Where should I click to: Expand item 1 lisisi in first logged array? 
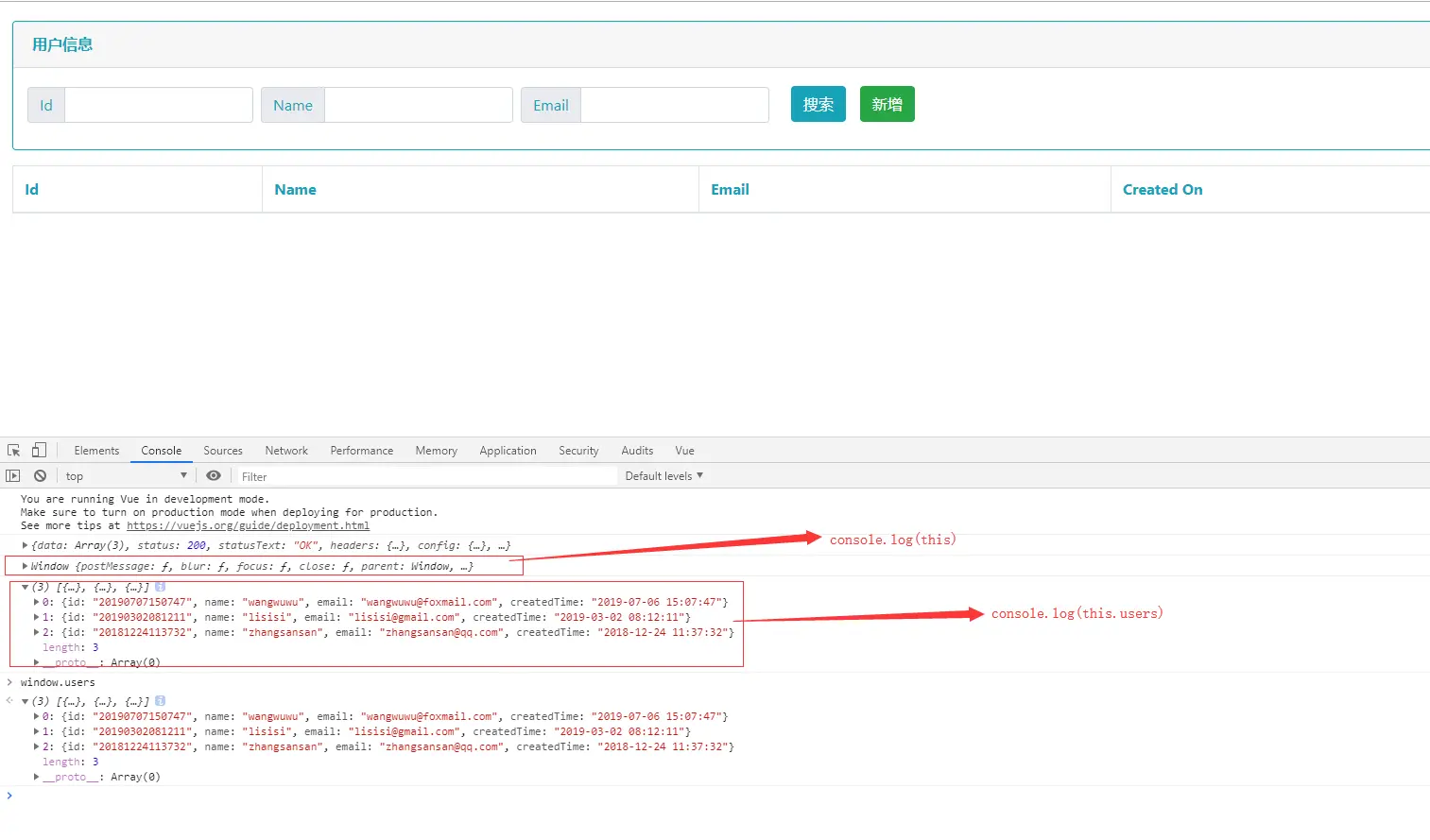pyautogui.click(x=37, y=617)
